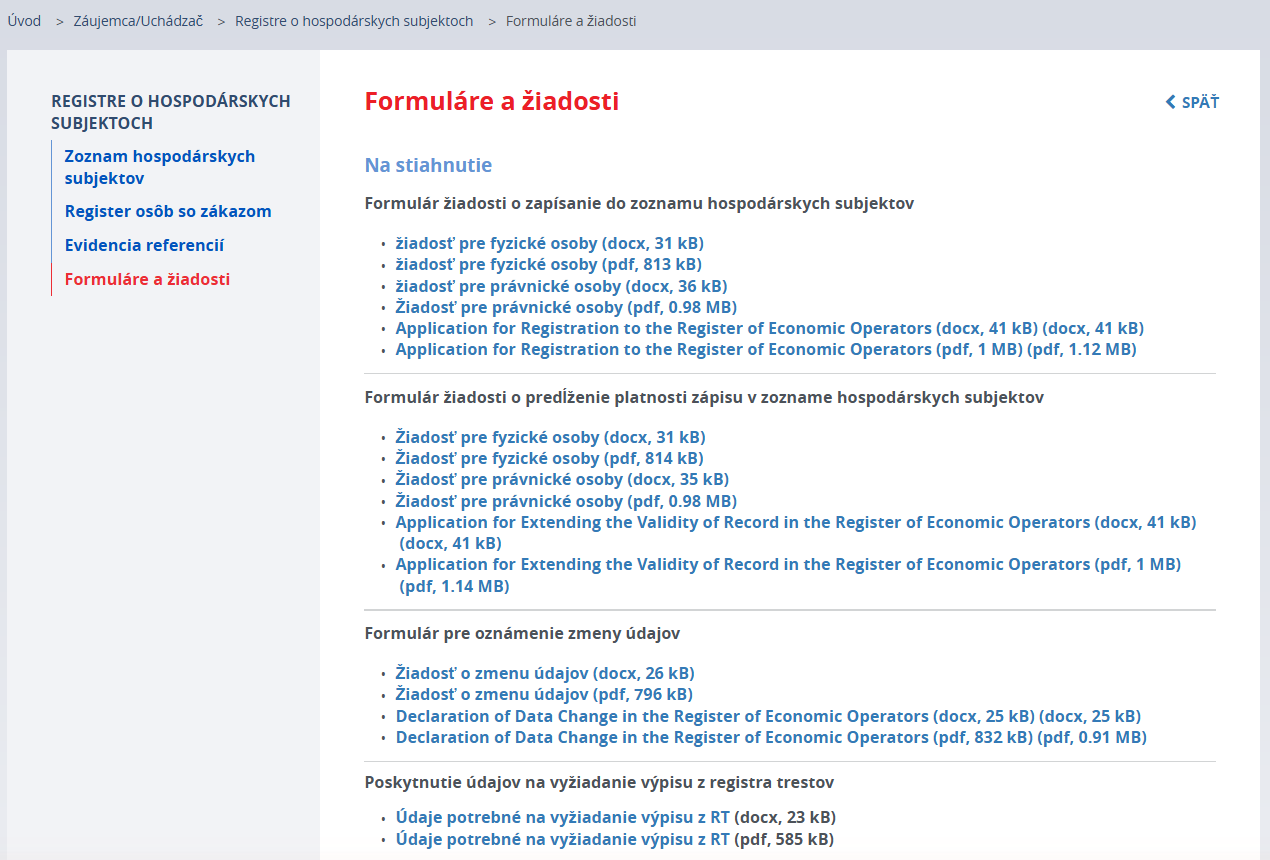Image resolution: width=1270 pixels, height=860 pixels.
Task: Click the back chevron icon beside SPÄŤ
Action: (x=1171, y=102)
